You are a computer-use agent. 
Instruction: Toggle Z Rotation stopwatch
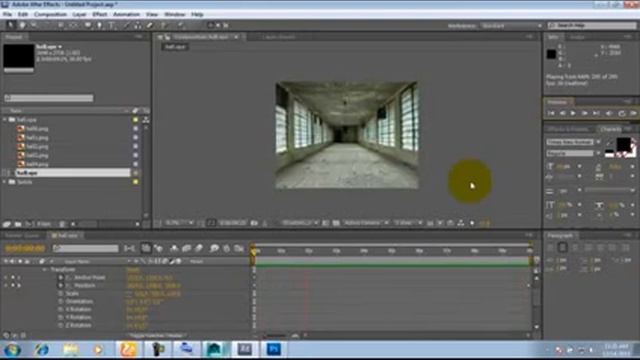click(61, 325)
